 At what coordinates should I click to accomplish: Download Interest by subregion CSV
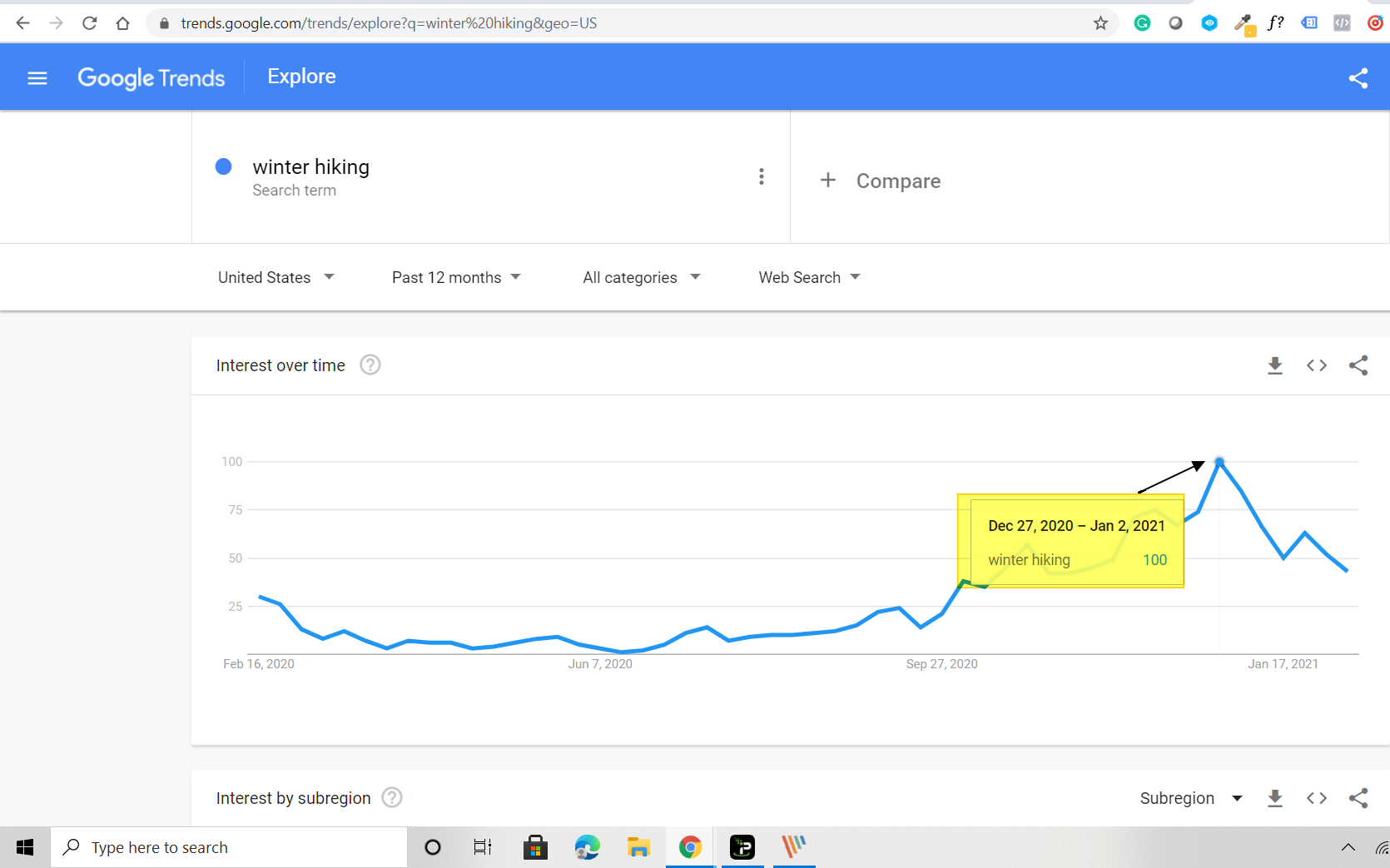tap(1275, 798)
